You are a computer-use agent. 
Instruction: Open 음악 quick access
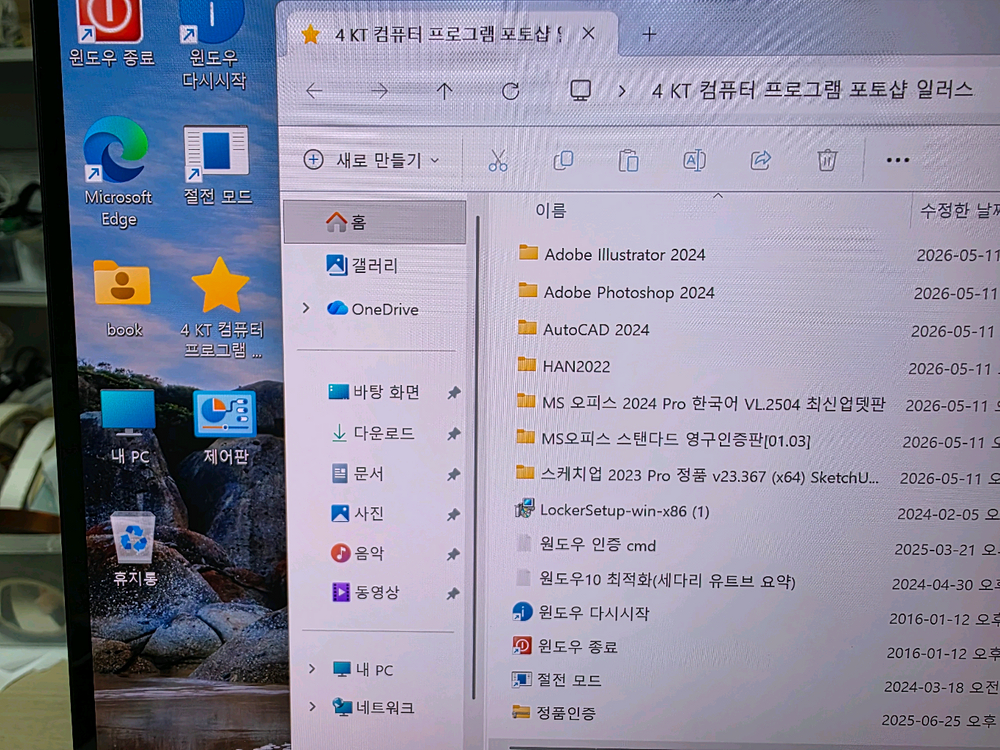pyautogui.click(x=357, y=553)
